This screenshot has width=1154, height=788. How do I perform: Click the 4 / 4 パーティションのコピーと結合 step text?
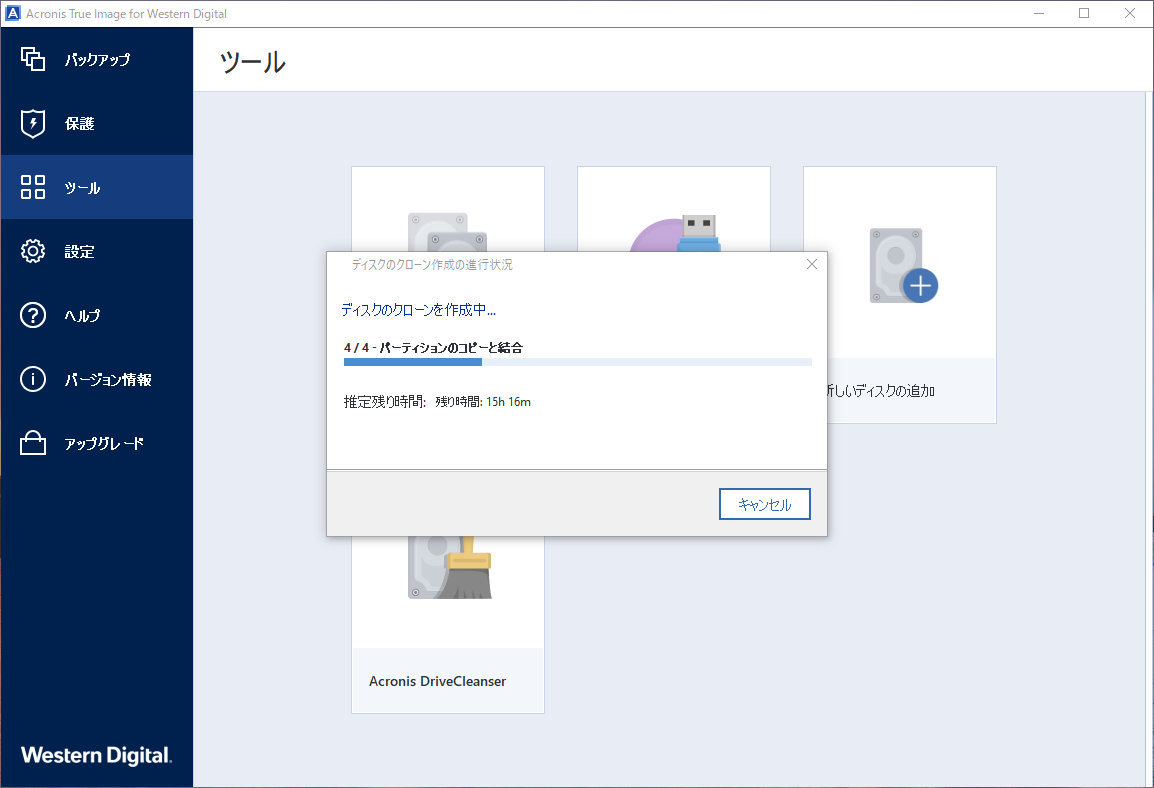click(x=433, y=347)
